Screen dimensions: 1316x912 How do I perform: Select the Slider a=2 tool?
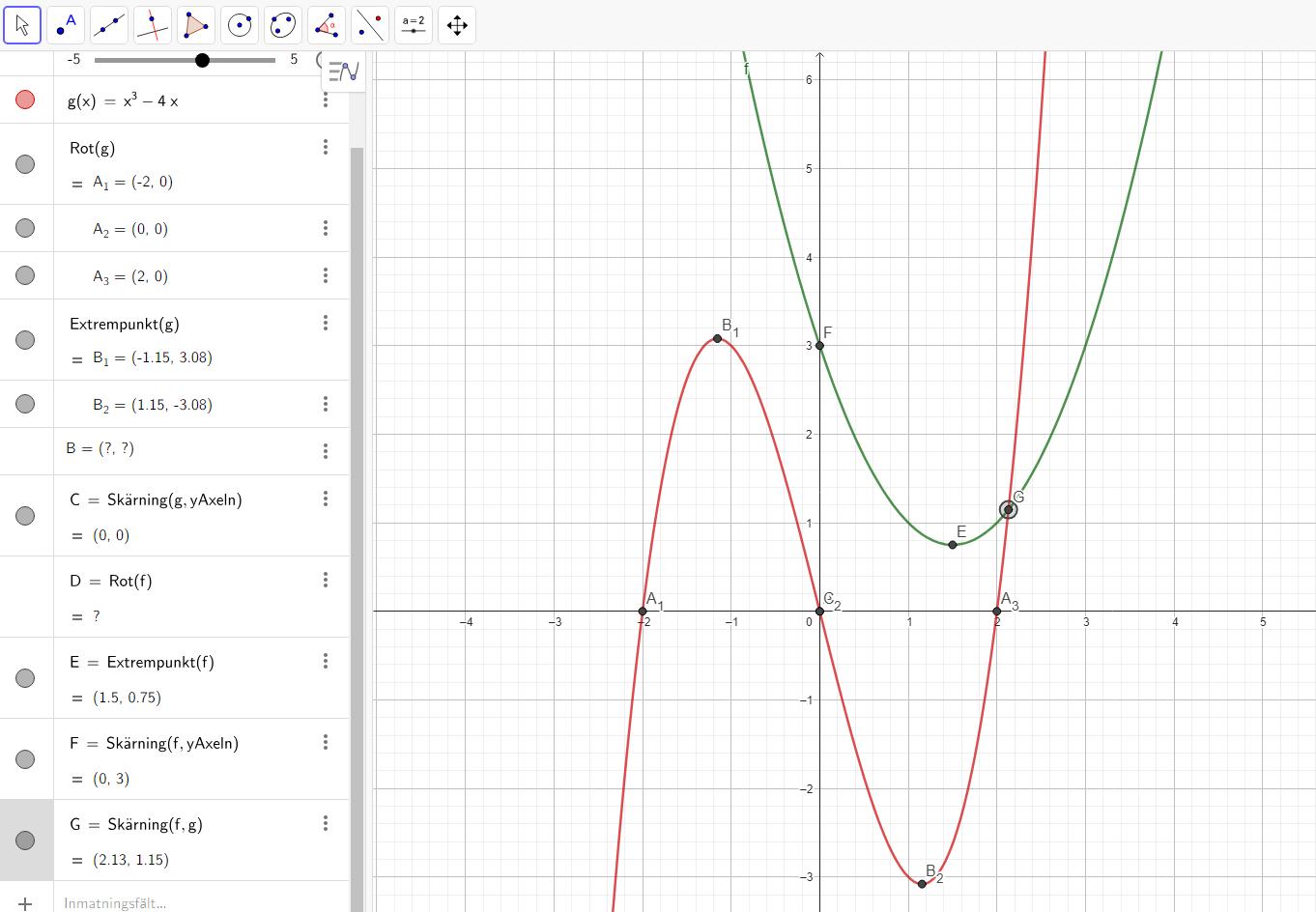click(x=414, y=25)
